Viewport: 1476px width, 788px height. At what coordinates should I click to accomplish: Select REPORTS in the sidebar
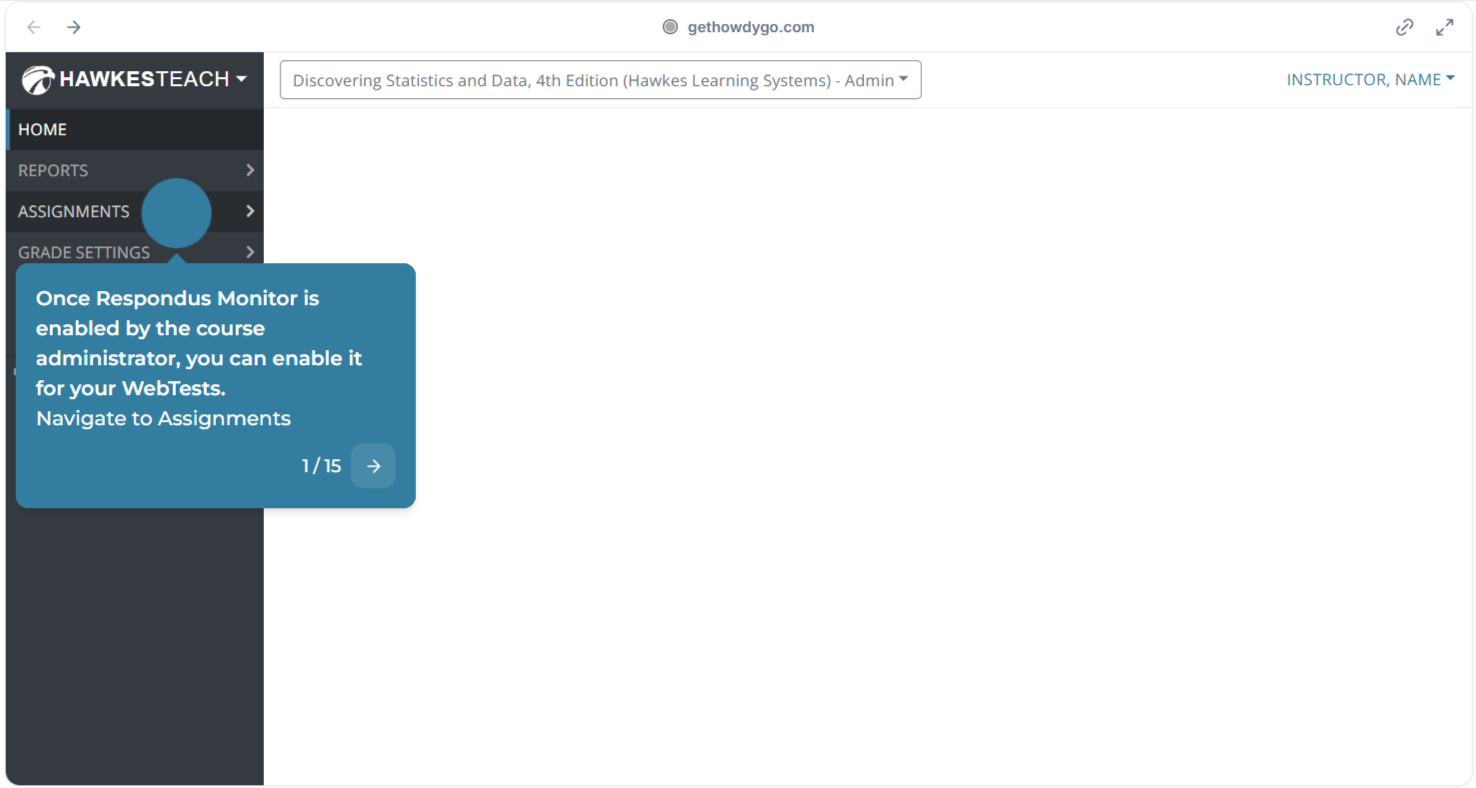(53, 170)
